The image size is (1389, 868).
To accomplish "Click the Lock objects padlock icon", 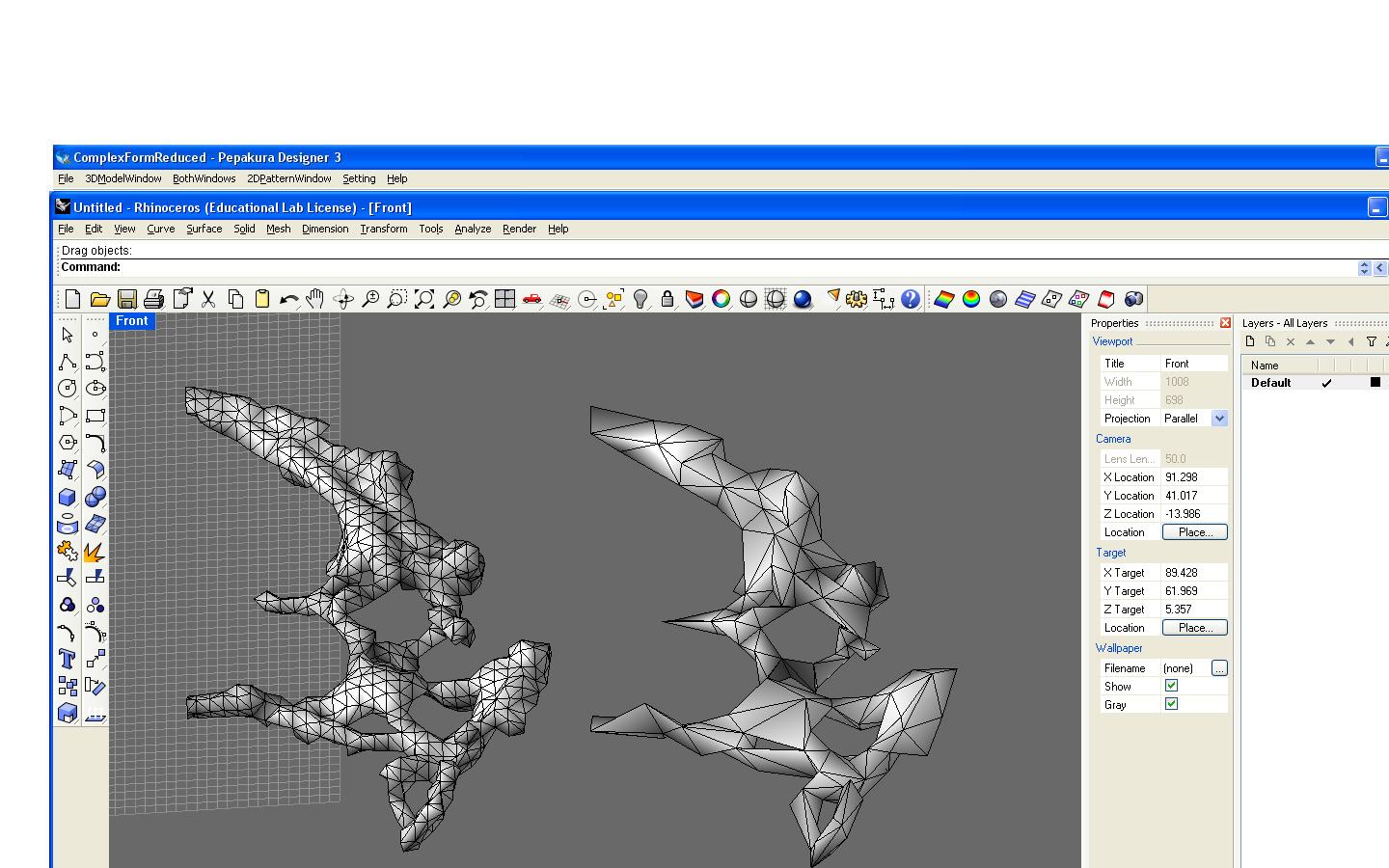I will coord(667,299).
